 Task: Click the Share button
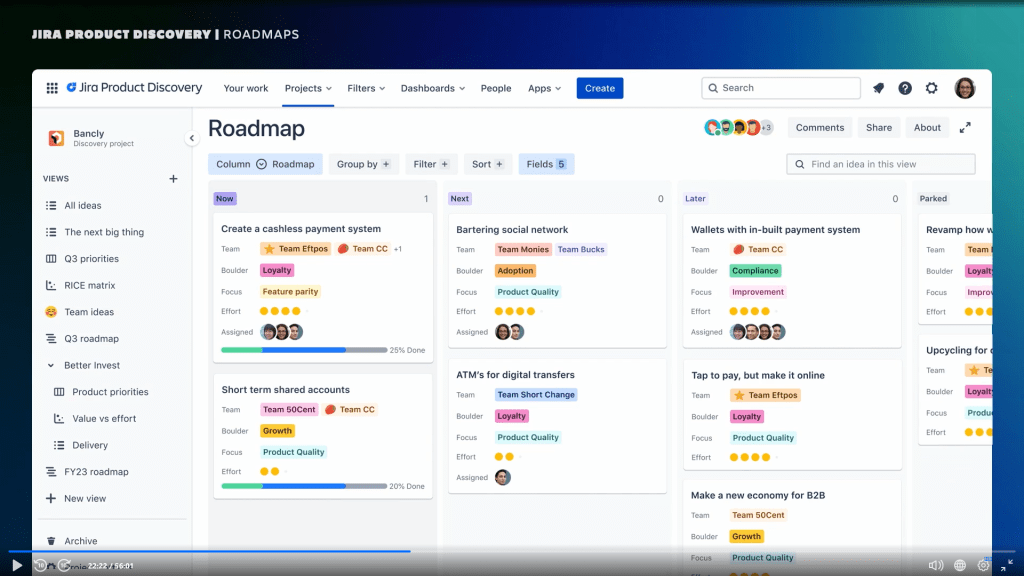(x=879, y=128)
